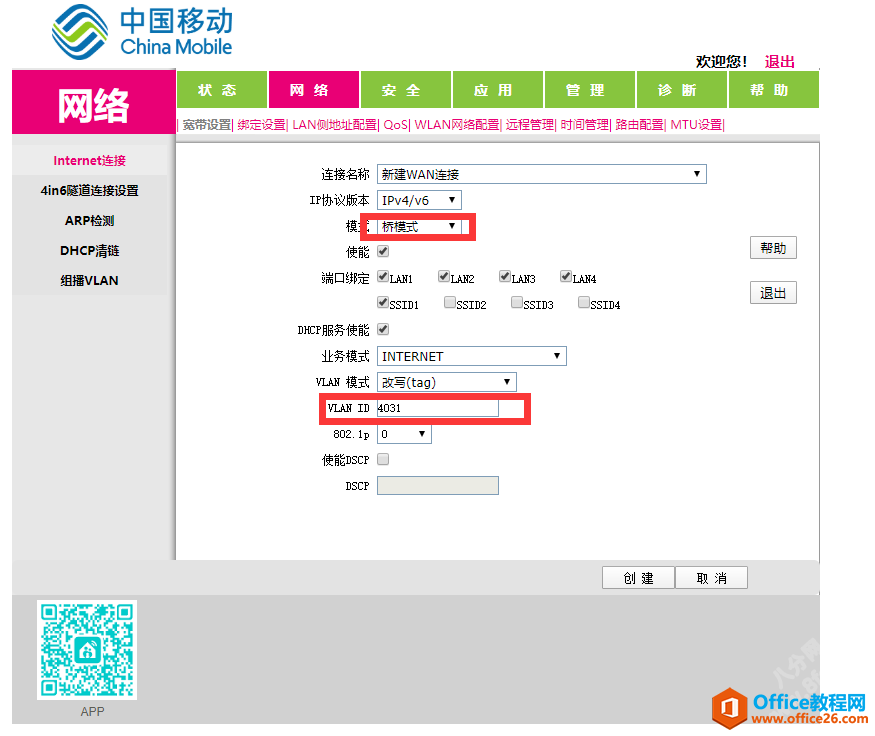Open the 时间管理 submenu
875x736 pixels.
tap(584, 124)
